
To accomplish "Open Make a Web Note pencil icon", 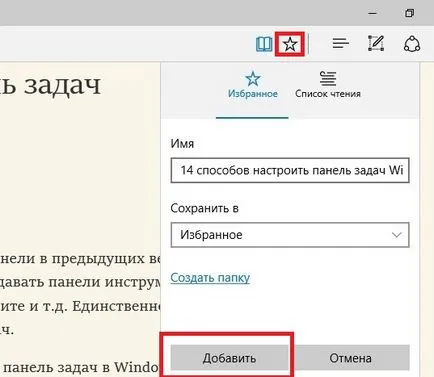I will click(x=376, y=43).
